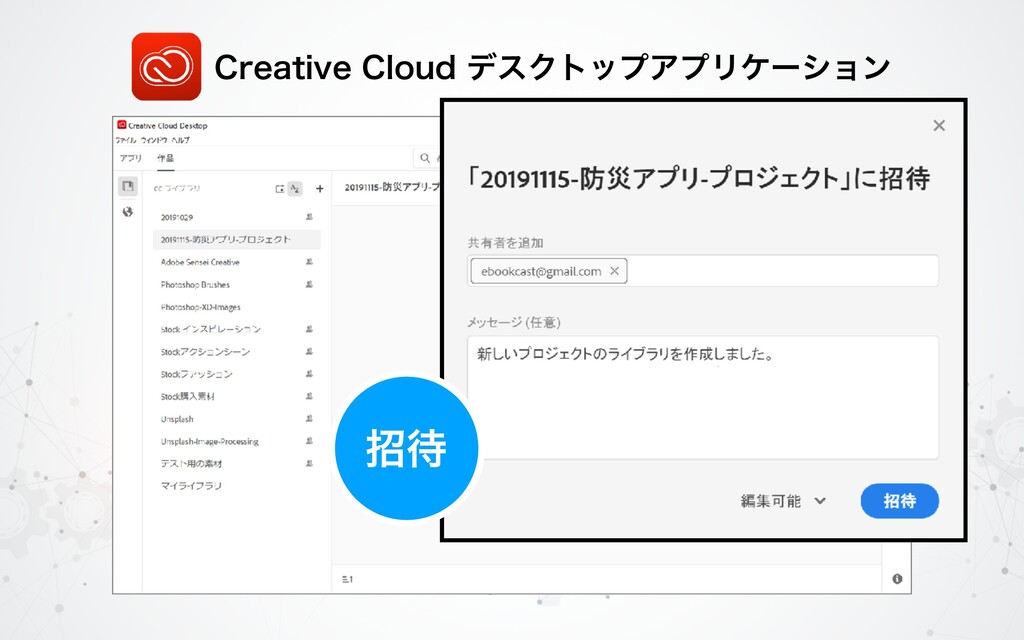Open the ウィンドウ menu
The height and width of the screenshot is (640, 1024).
[154, 140]
